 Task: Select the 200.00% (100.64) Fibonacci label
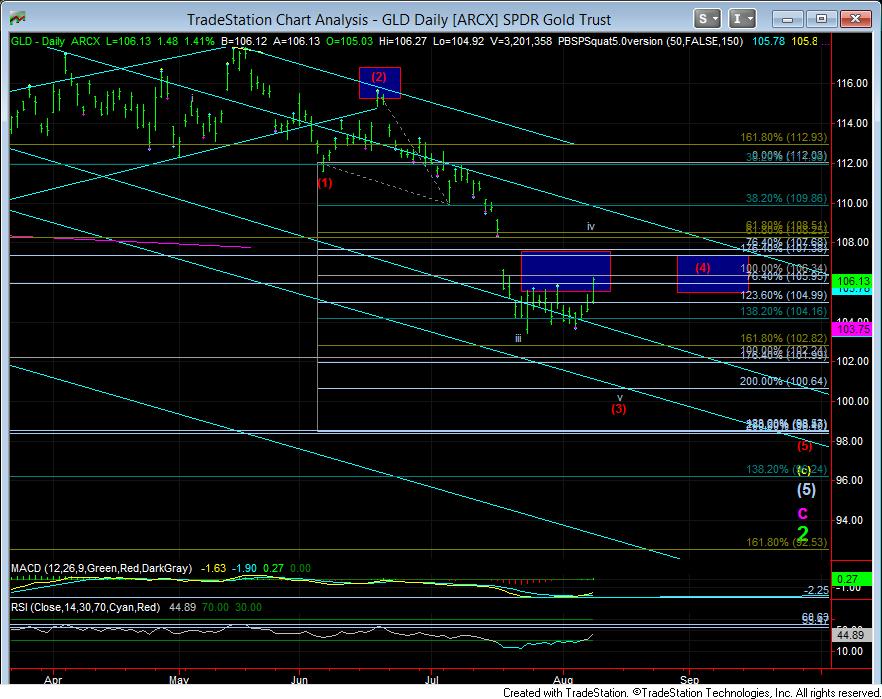[x=784, y=381]
